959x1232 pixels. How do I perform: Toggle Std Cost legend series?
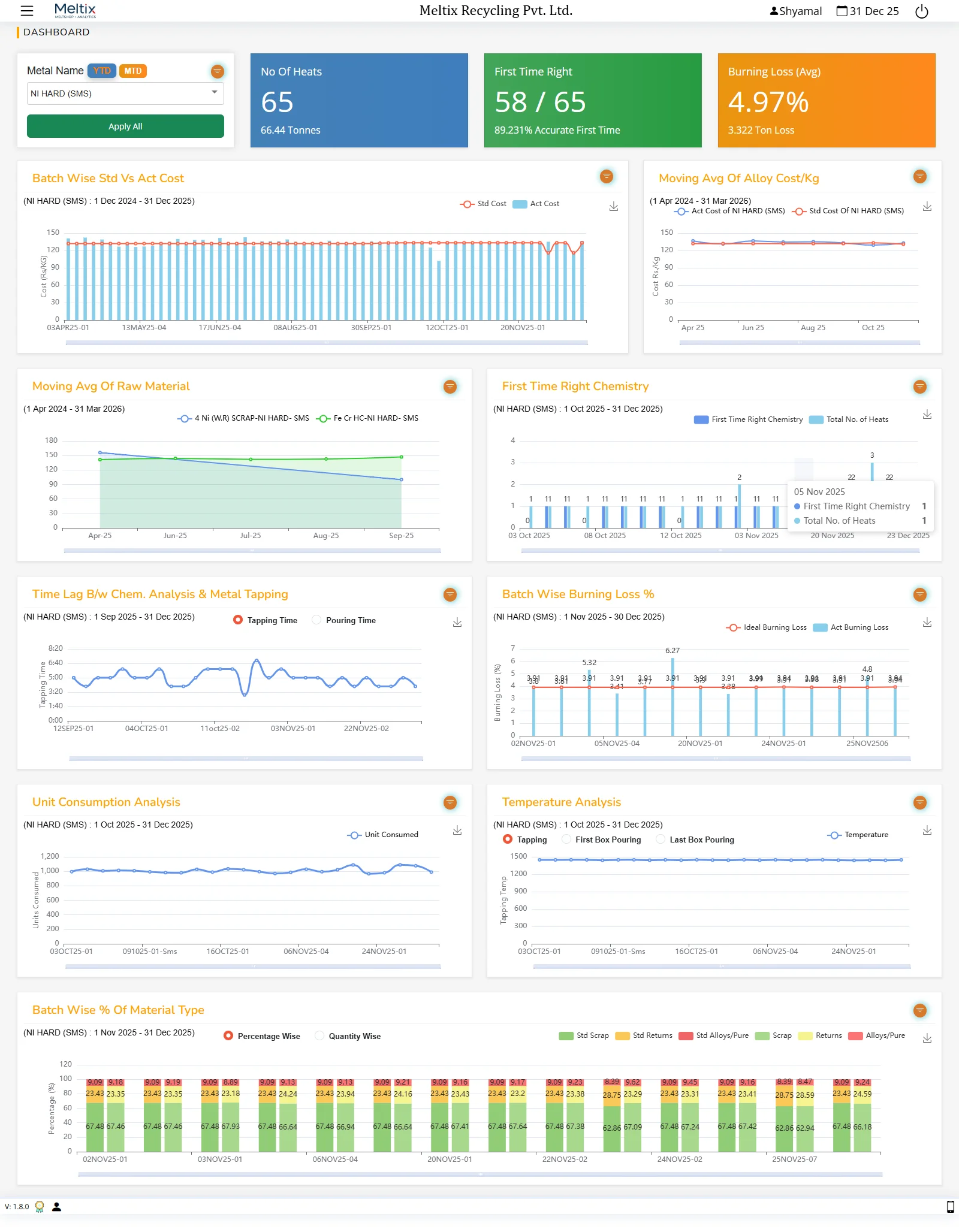[x=483, y=204]
